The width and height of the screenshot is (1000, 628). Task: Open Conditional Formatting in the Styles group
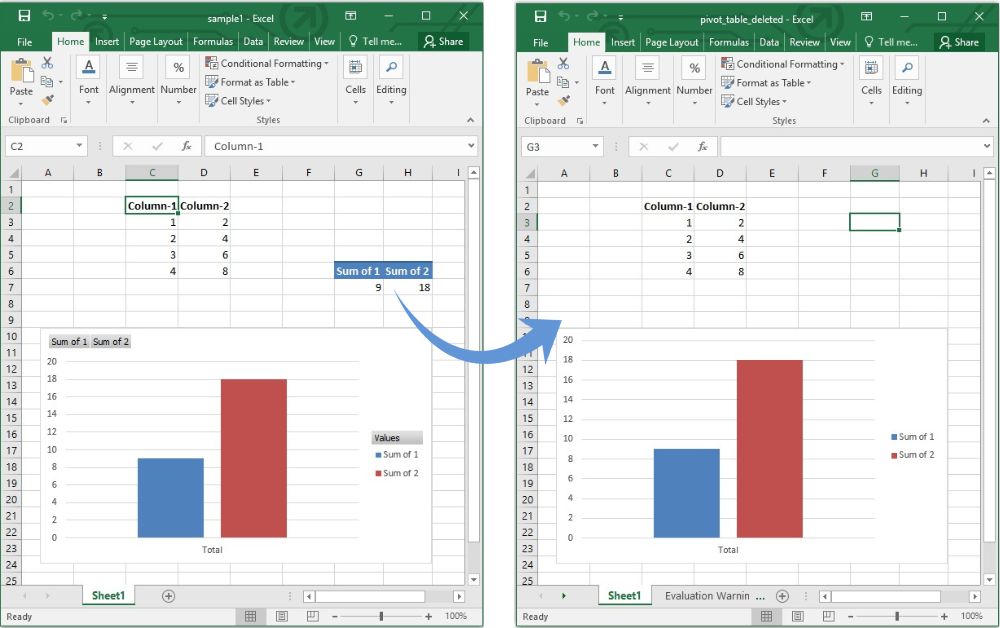pos(267,62)
